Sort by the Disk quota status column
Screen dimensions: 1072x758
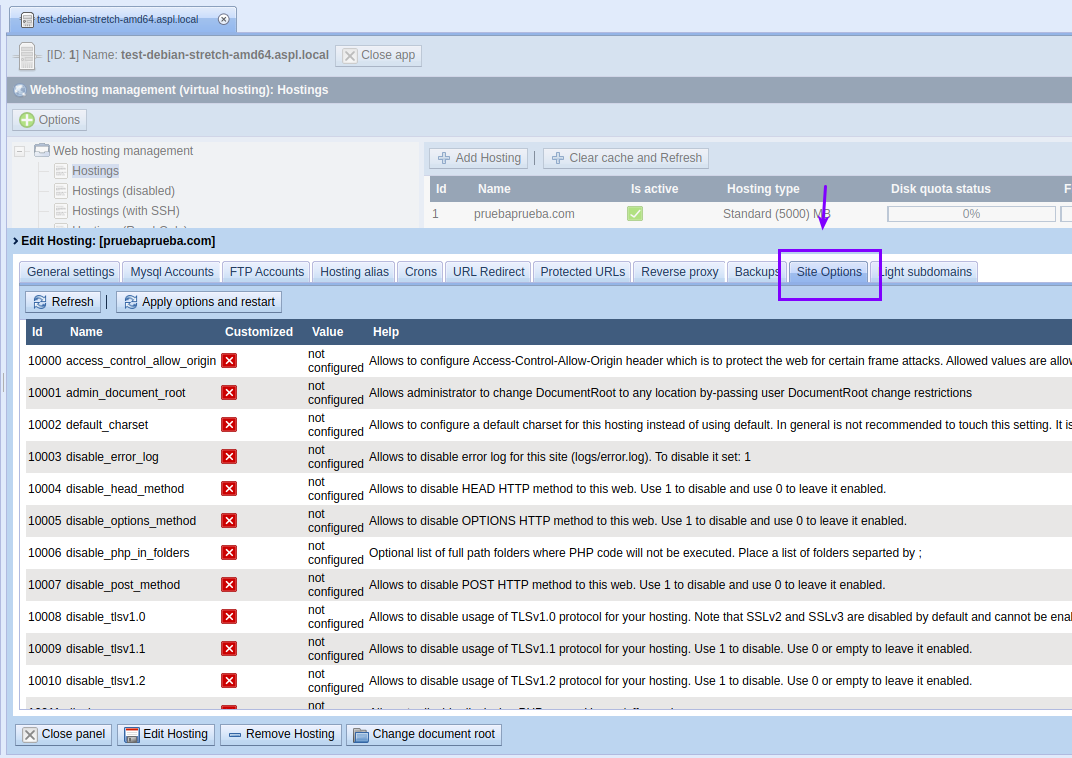click(941, 189)
